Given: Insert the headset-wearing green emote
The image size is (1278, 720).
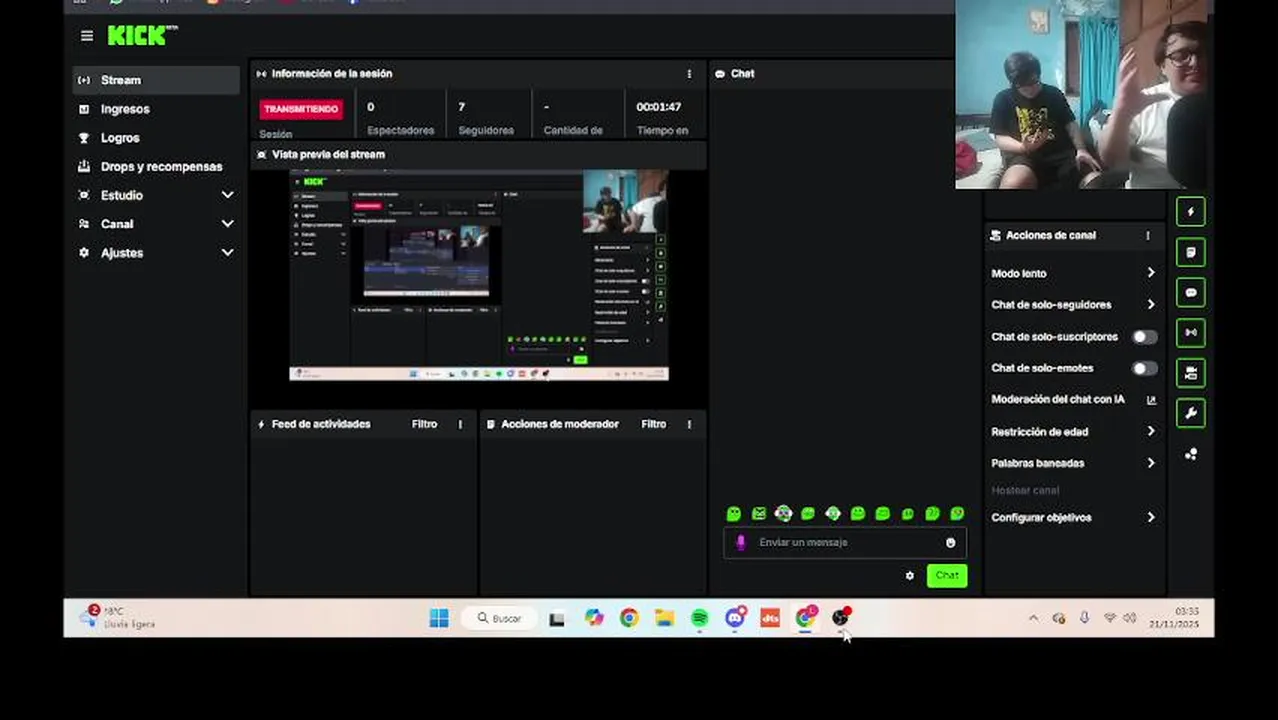Looking at the screenshot, I should (783, 513).
